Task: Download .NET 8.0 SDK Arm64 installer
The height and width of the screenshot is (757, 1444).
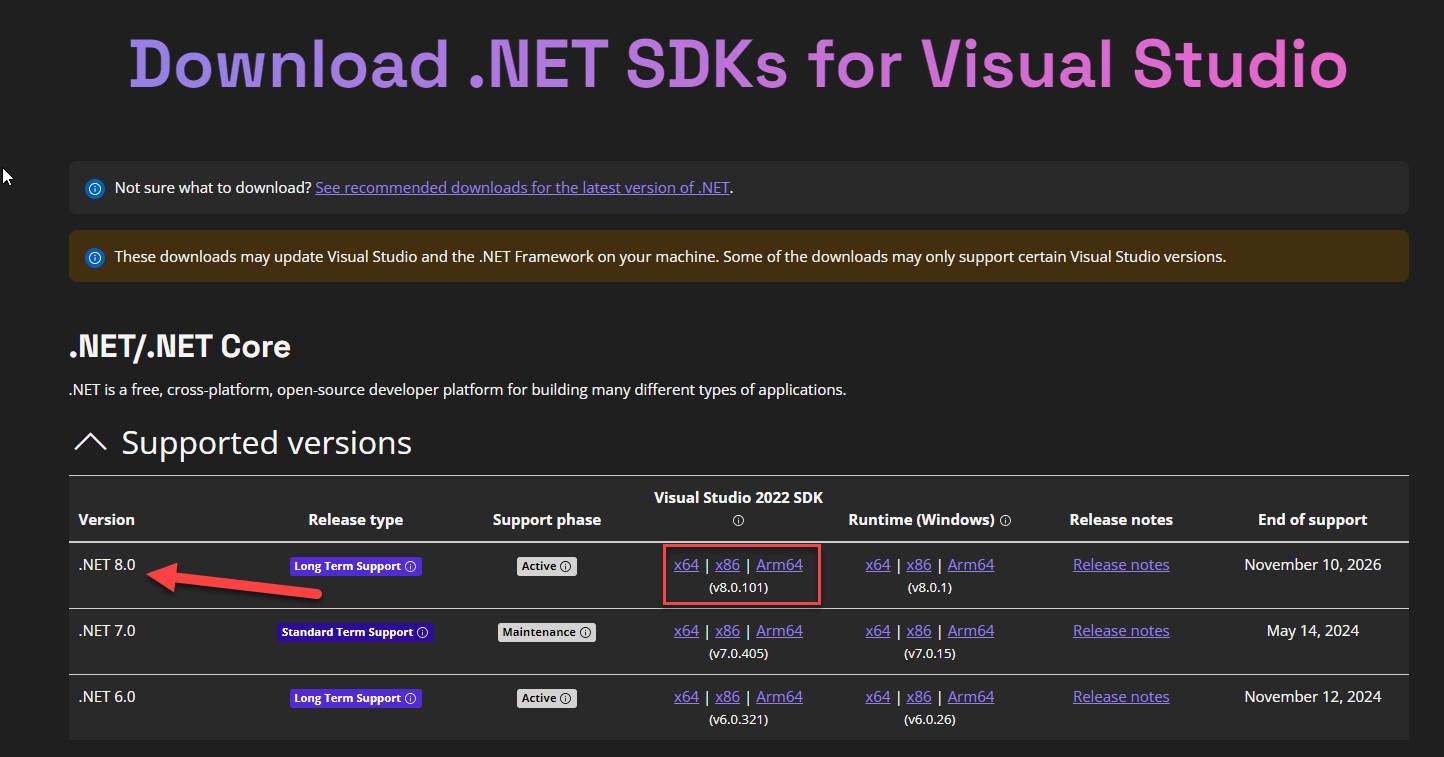Action: [779, 565]
